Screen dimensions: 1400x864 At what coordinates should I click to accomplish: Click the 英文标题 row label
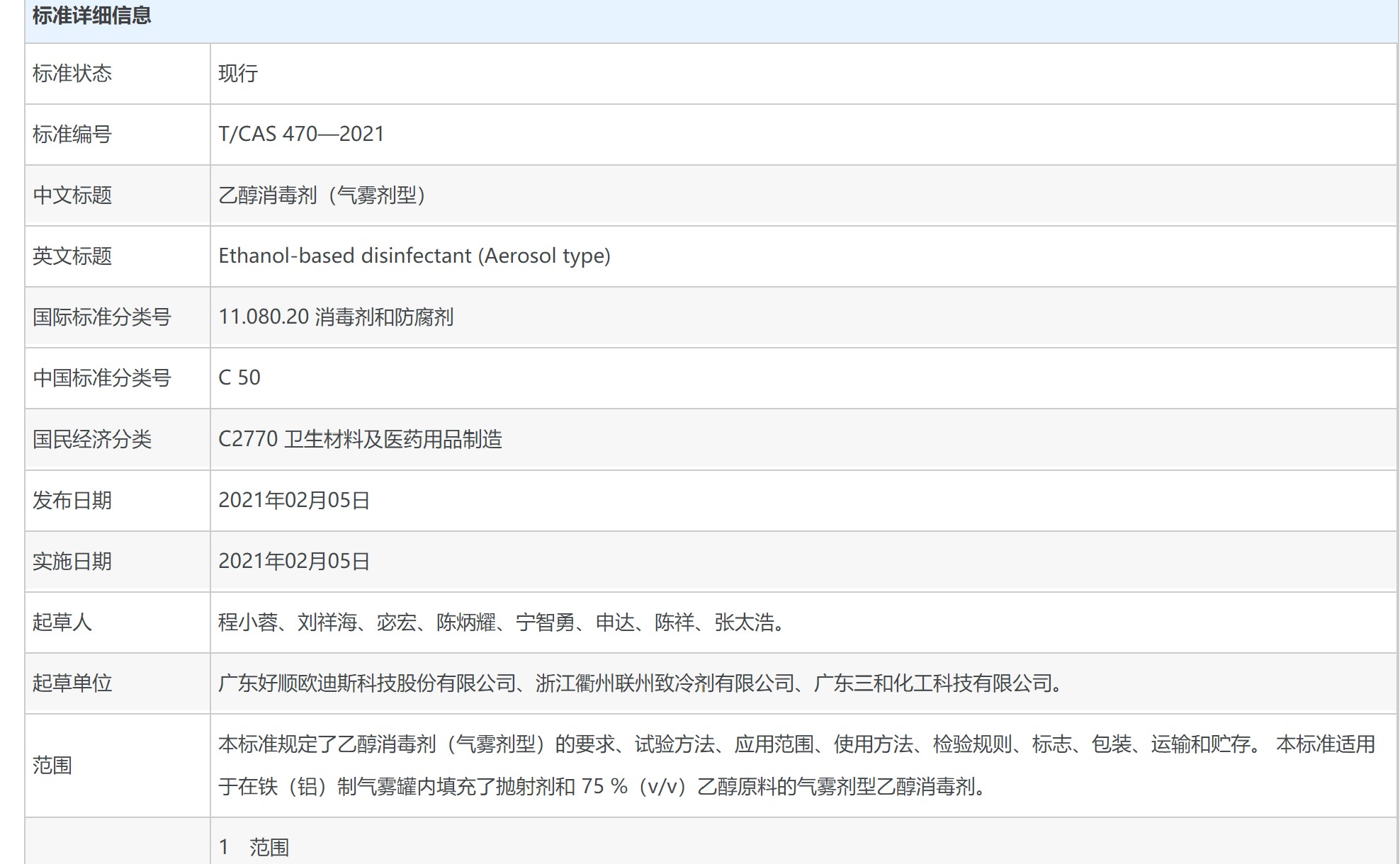pyautogui.click(x=72, y=256)
